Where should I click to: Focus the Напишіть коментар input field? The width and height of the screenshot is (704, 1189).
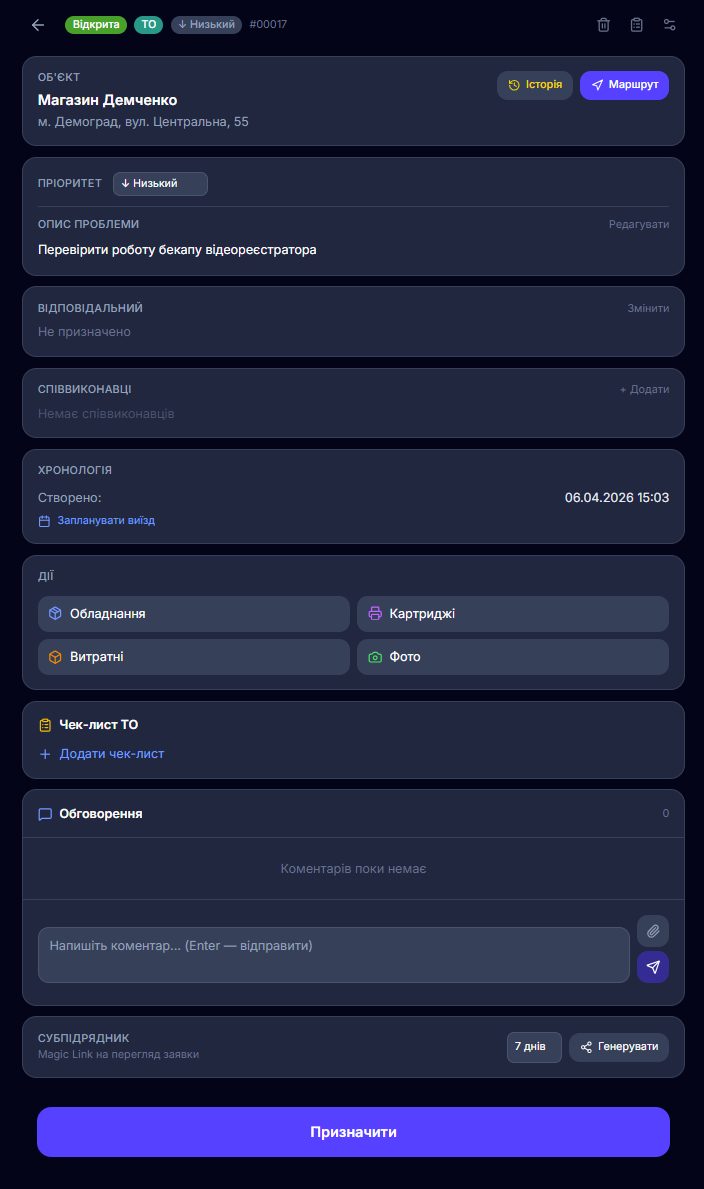pos(334,955)
